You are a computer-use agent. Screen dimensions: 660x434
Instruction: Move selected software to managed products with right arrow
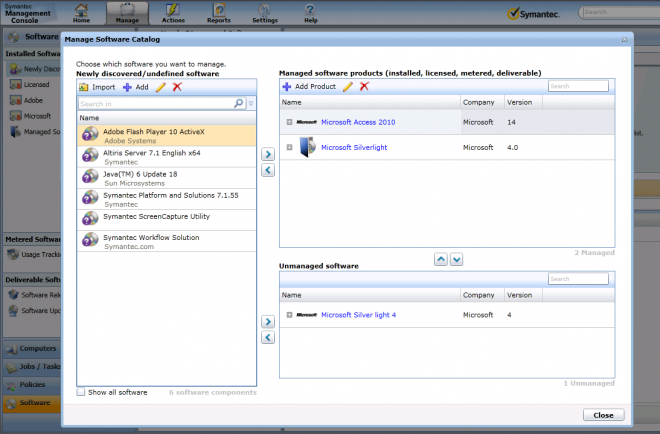(268, 154)
